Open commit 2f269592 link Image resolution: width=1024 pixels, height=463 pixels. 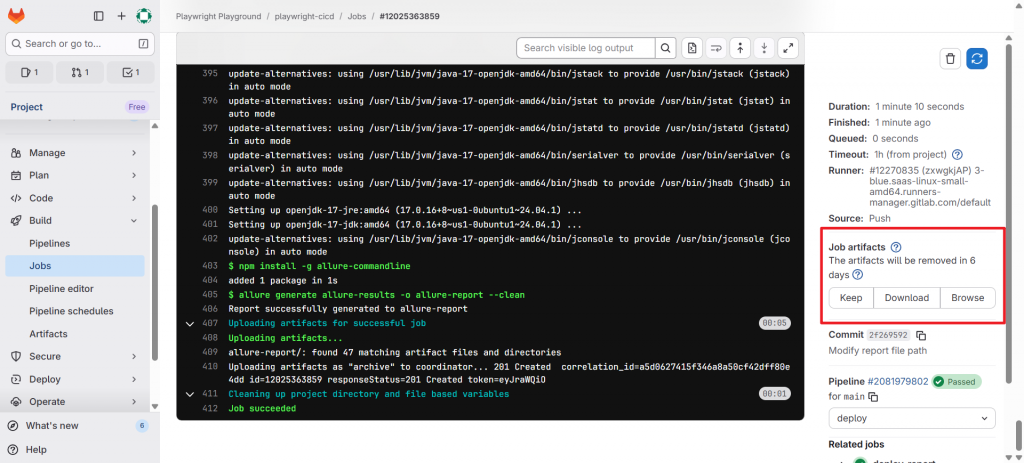point(888,335)
